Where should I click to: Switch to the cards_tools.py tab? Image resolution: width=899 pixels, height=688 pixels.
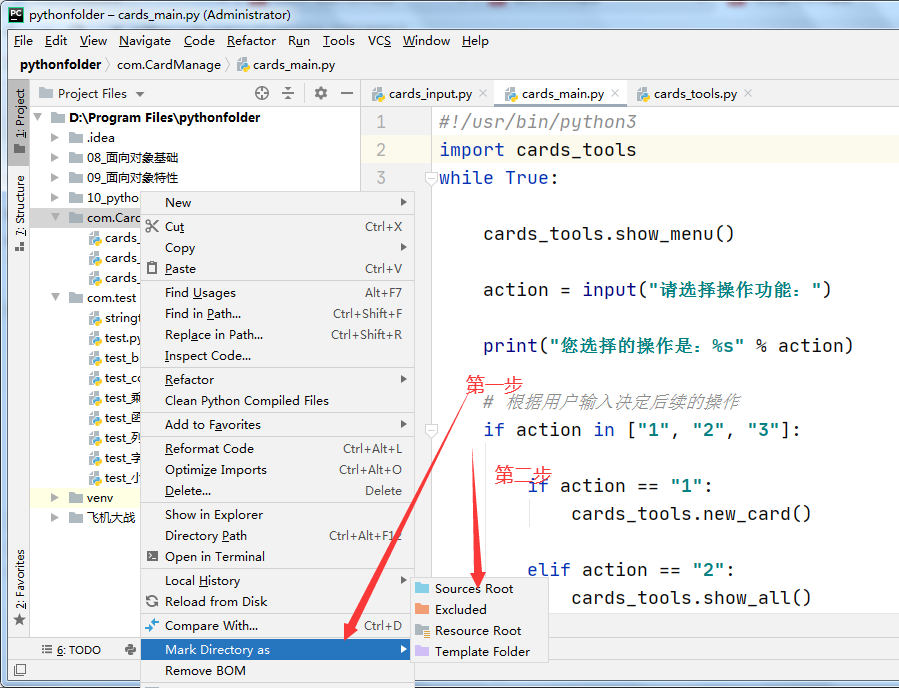pyautogui.click(x=695, y=93)
